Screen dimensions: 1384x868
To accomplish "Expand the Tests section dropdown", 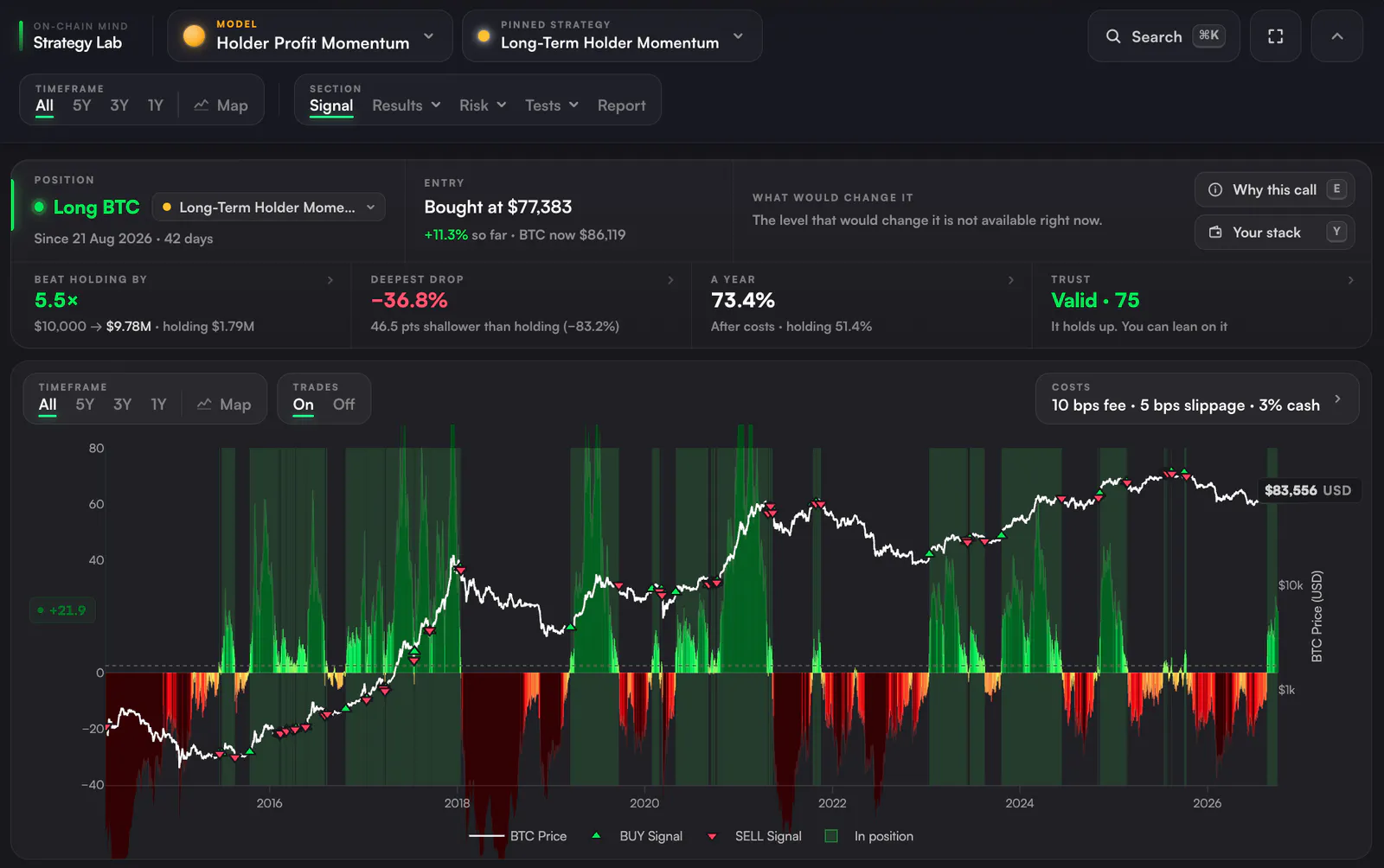I will coord(552,105).
